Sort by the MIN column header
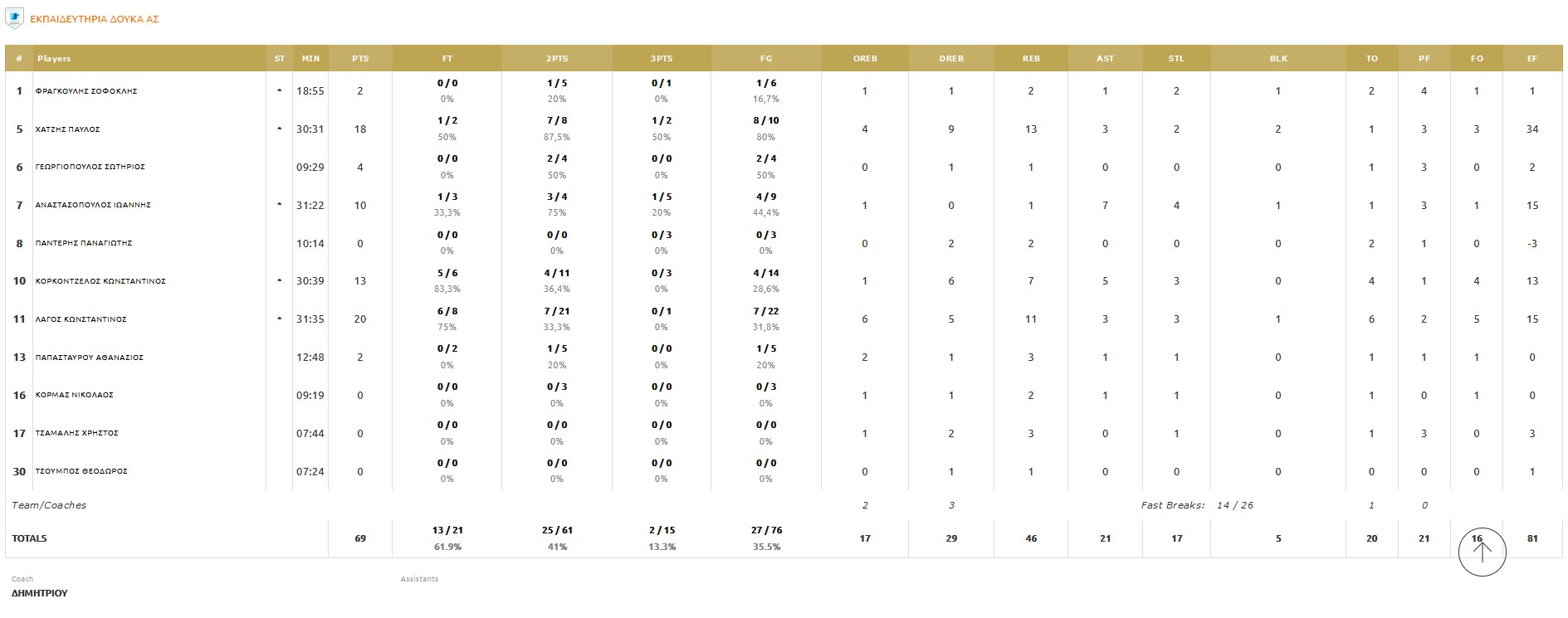1568x618 pixels. 310,59
